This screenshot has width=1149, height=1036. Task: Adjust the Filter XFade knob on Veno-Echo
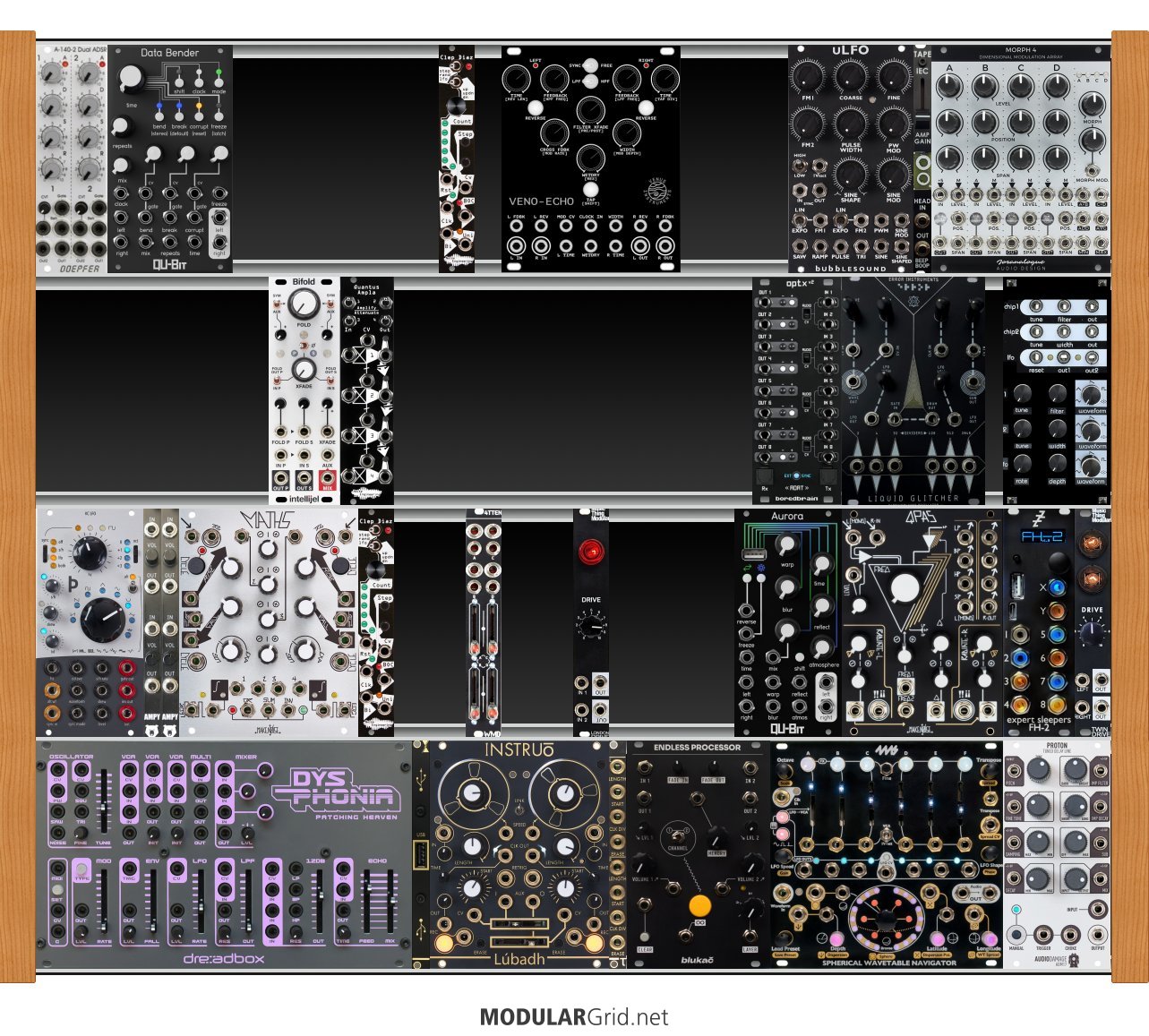click(590, 109)
